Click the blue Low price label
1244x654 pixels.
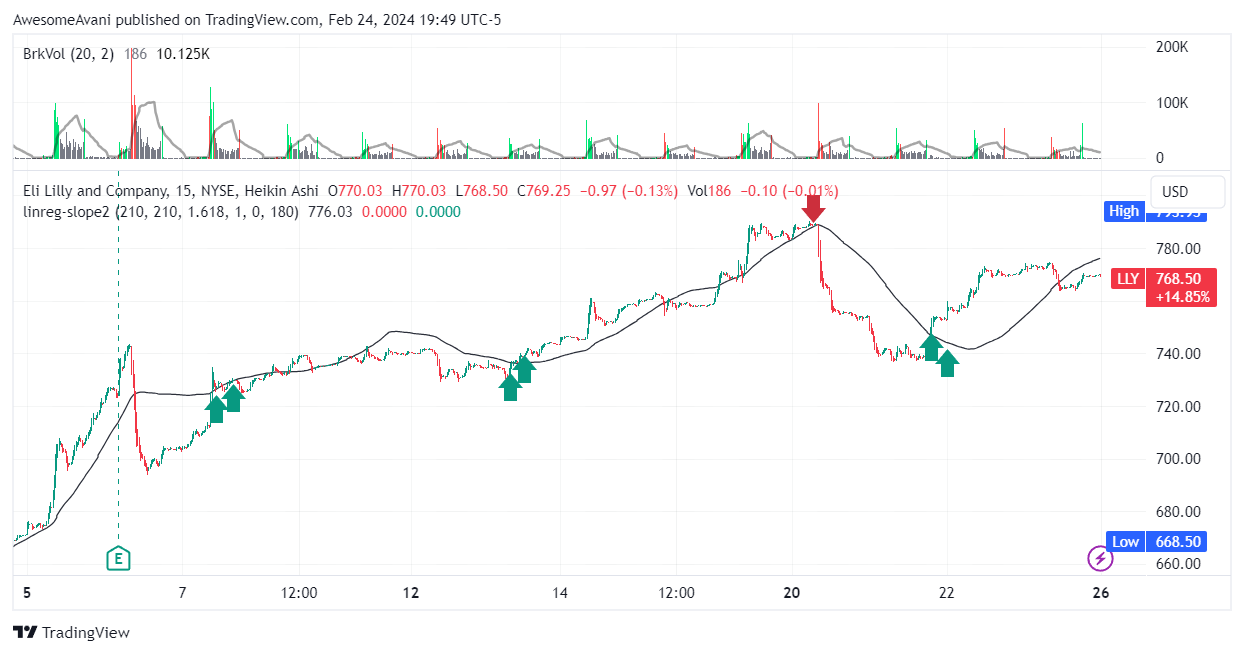[x=1125, y=542]
